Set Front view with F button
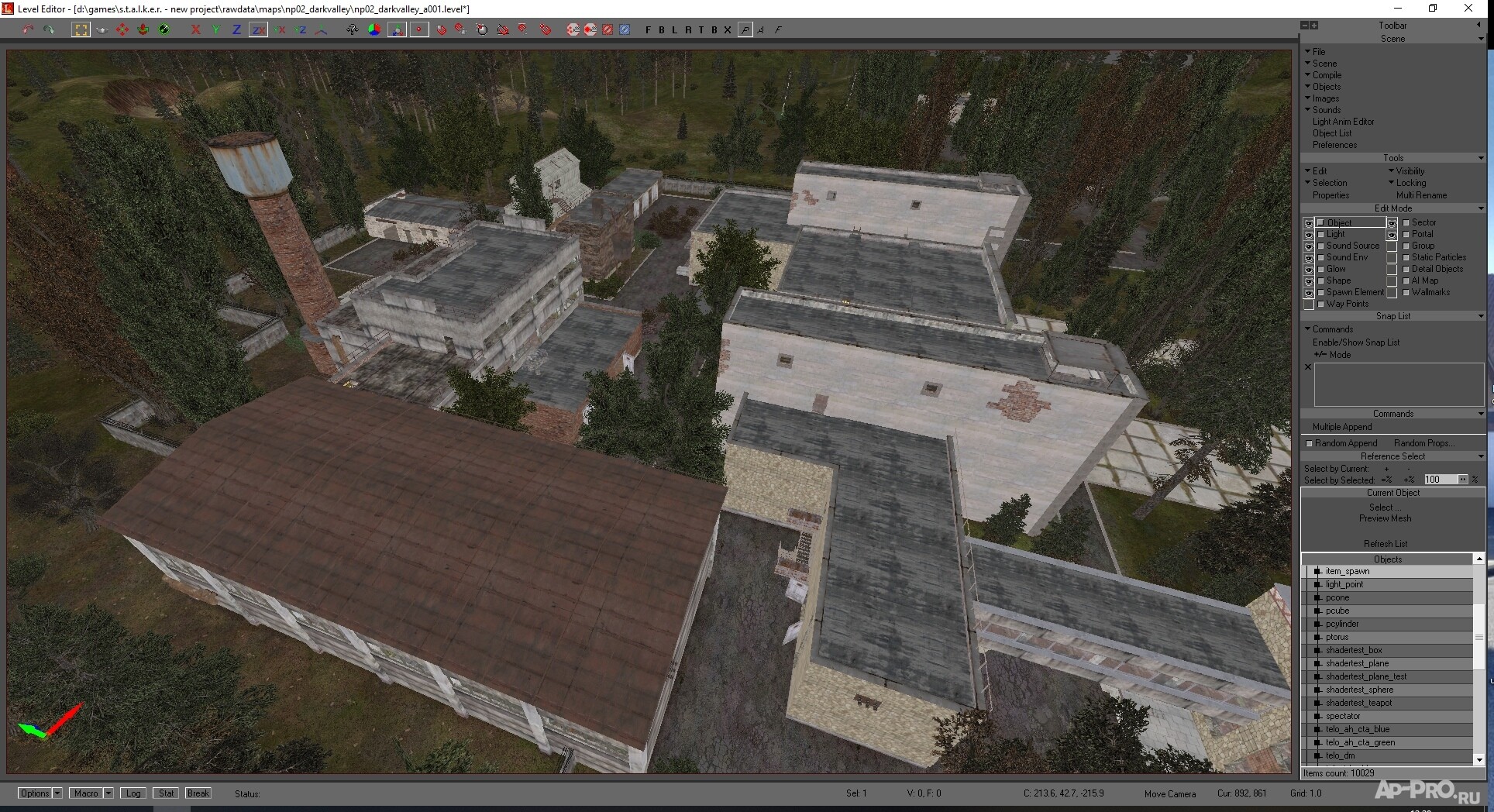Viewport: 1494px width, 812px height. click(x=648, y=29)
